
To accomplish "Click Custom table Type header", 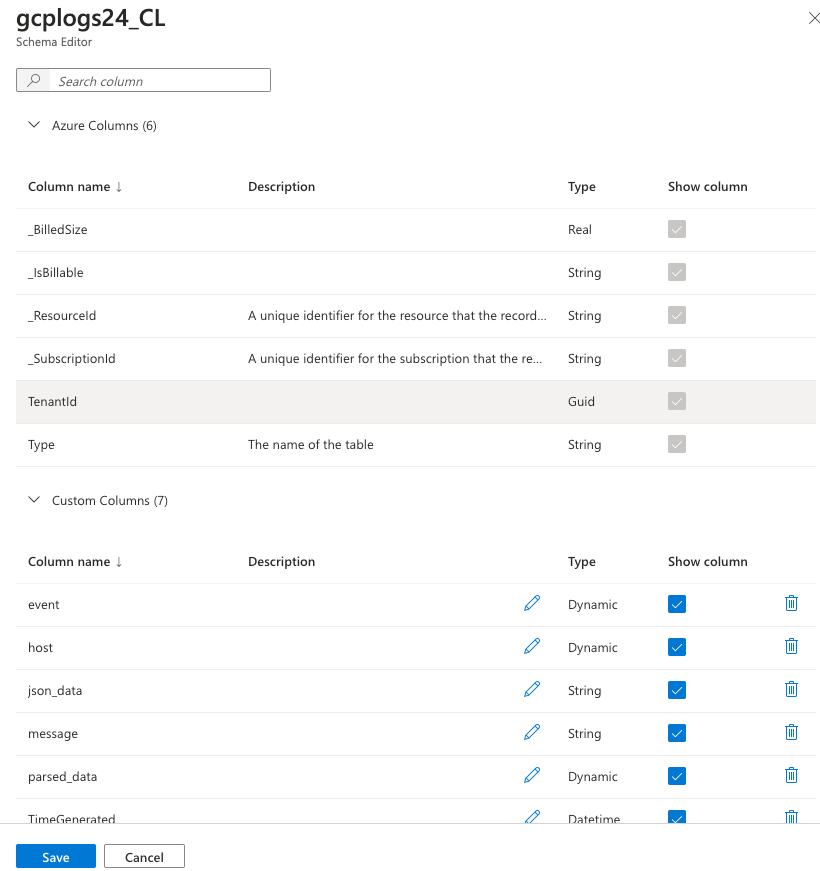I will tap(582, 562).
